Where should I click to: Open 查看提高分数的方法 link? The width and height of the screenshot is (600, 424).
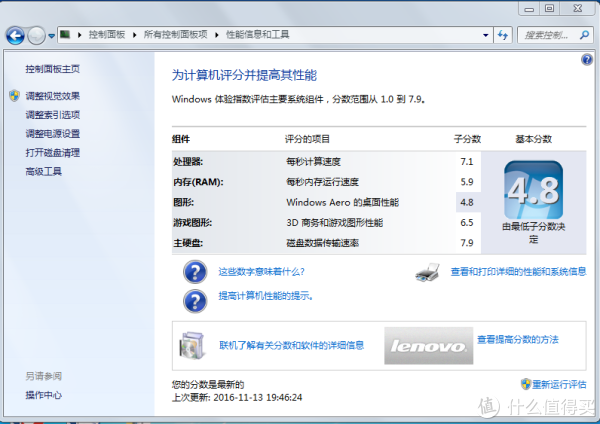[518, 339]
